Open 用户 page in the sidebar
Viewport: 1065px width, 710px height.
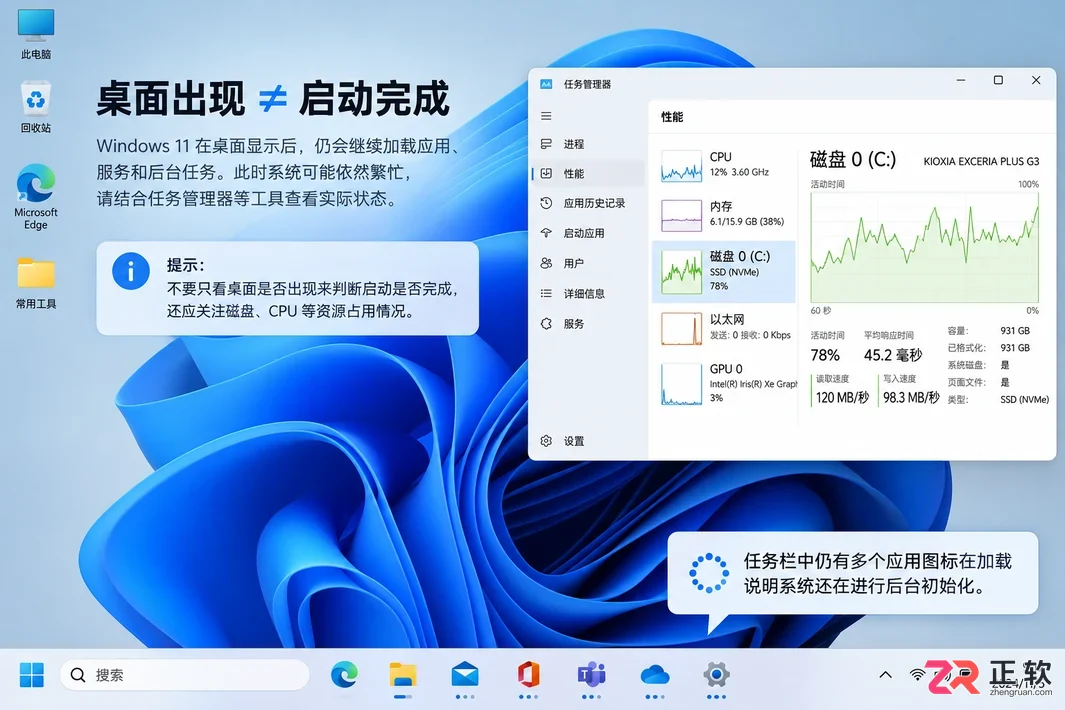click(x=588, y=263)
